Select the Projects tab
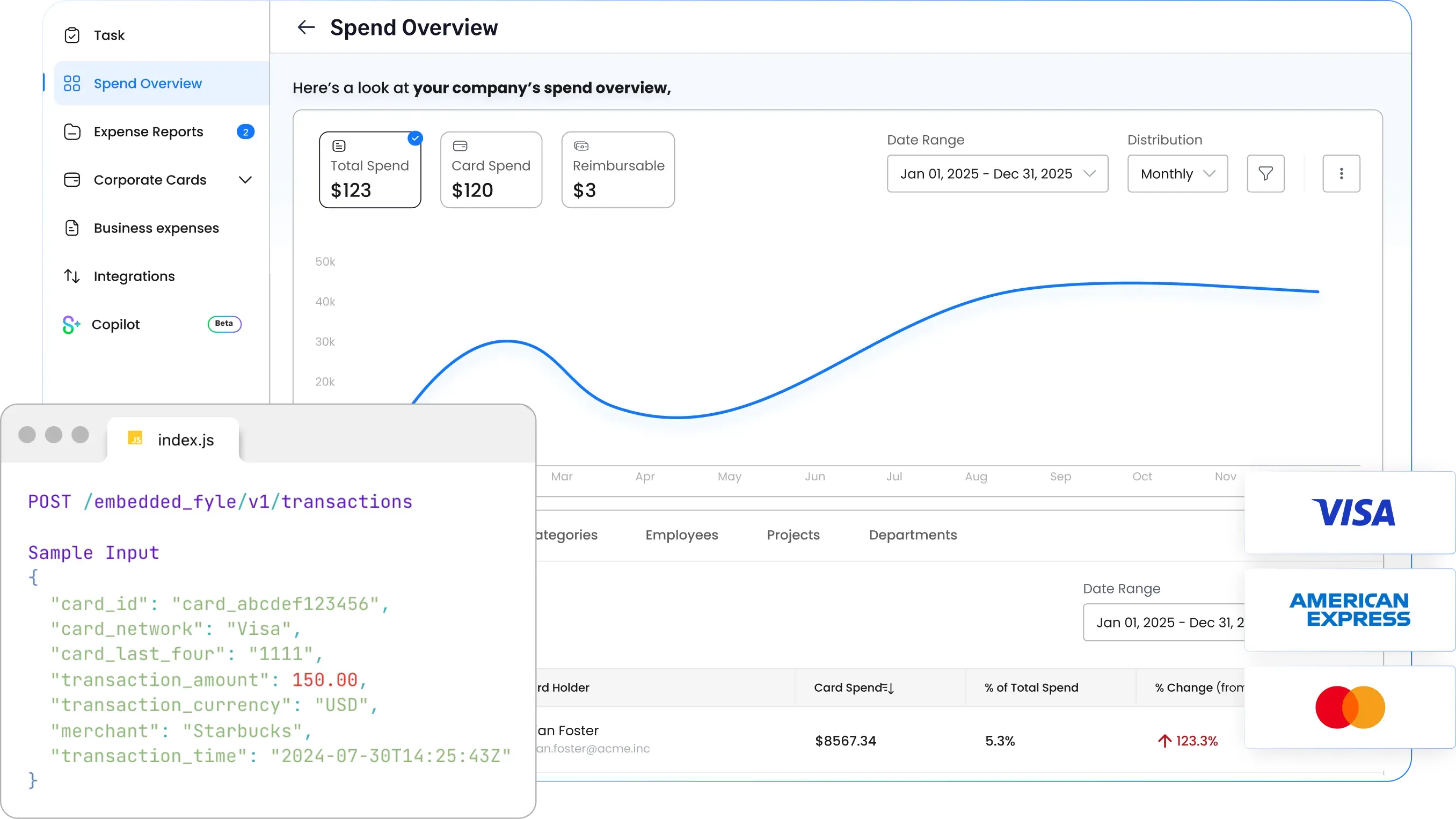 click(792, 535)
